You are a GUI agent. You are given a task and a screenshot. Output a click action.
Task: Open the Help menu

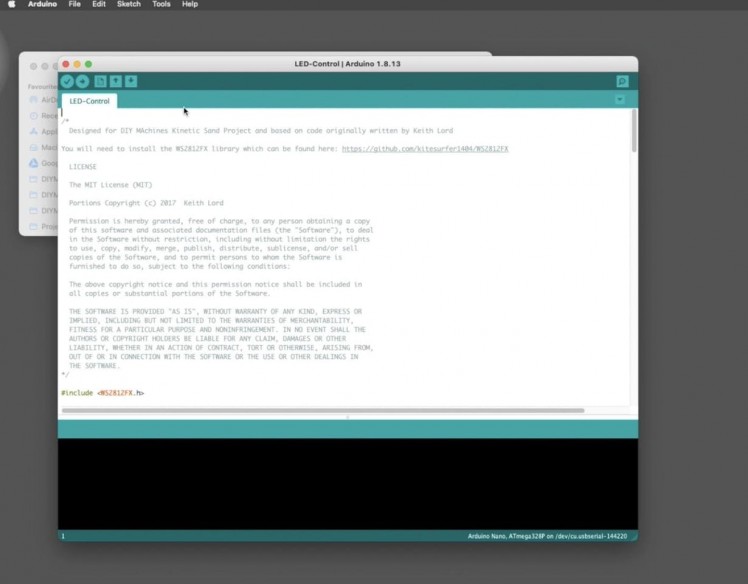coord(190,4)
